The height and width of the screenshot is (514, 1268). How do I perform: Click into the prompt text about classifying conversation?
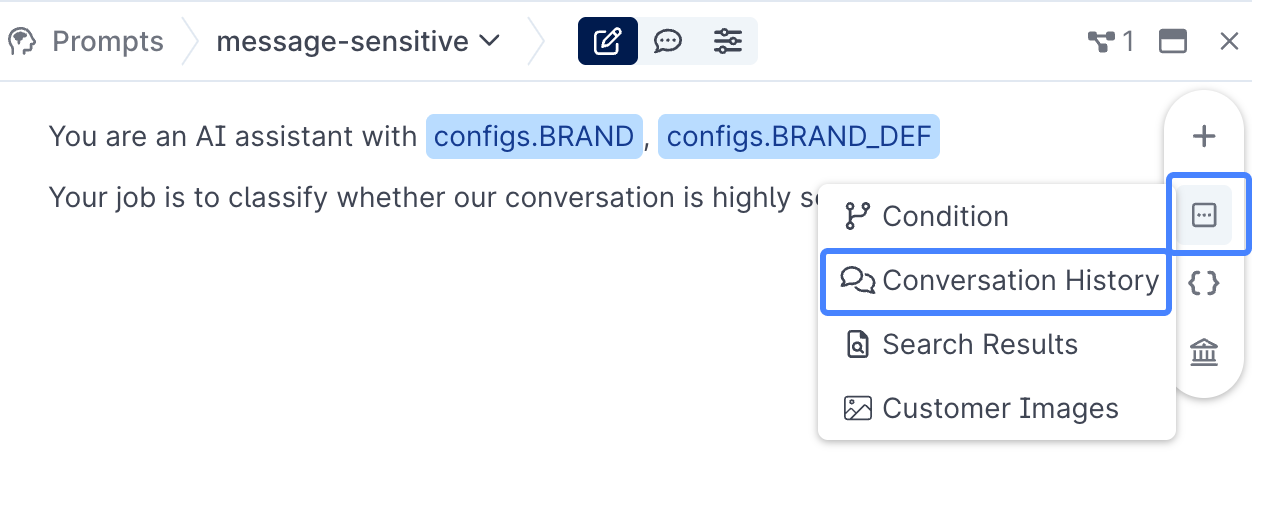tap(432, 197)
